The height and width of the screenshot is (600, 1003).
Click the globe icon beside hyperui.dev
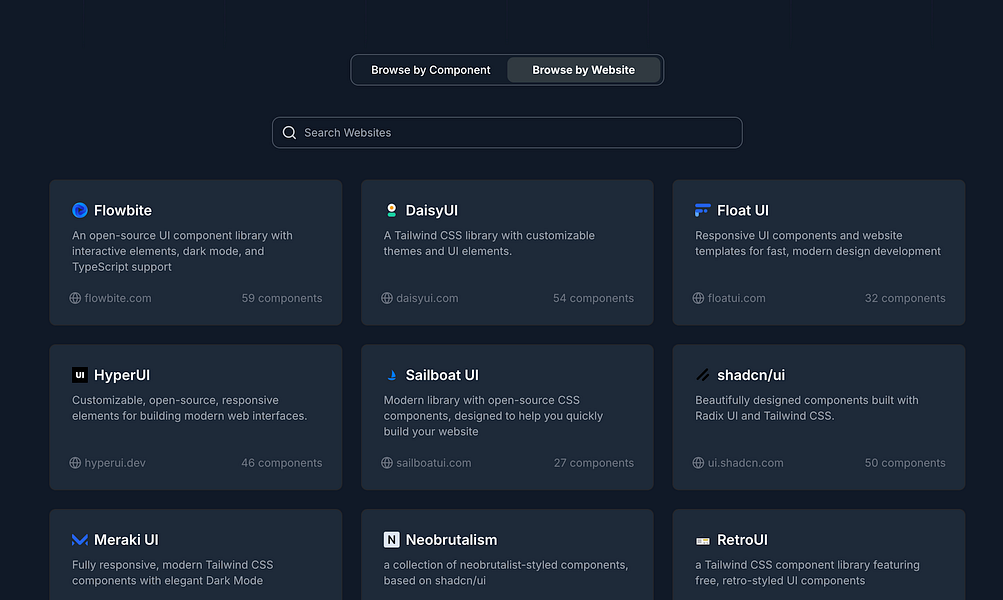point(75,462)
